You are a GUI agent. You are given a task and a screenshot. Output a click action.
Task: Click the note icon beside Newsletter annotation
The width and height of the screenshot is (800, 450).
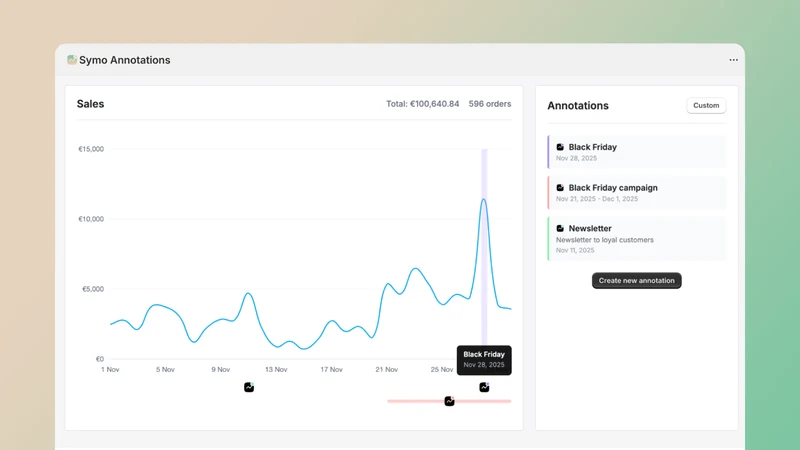[560, 229]
